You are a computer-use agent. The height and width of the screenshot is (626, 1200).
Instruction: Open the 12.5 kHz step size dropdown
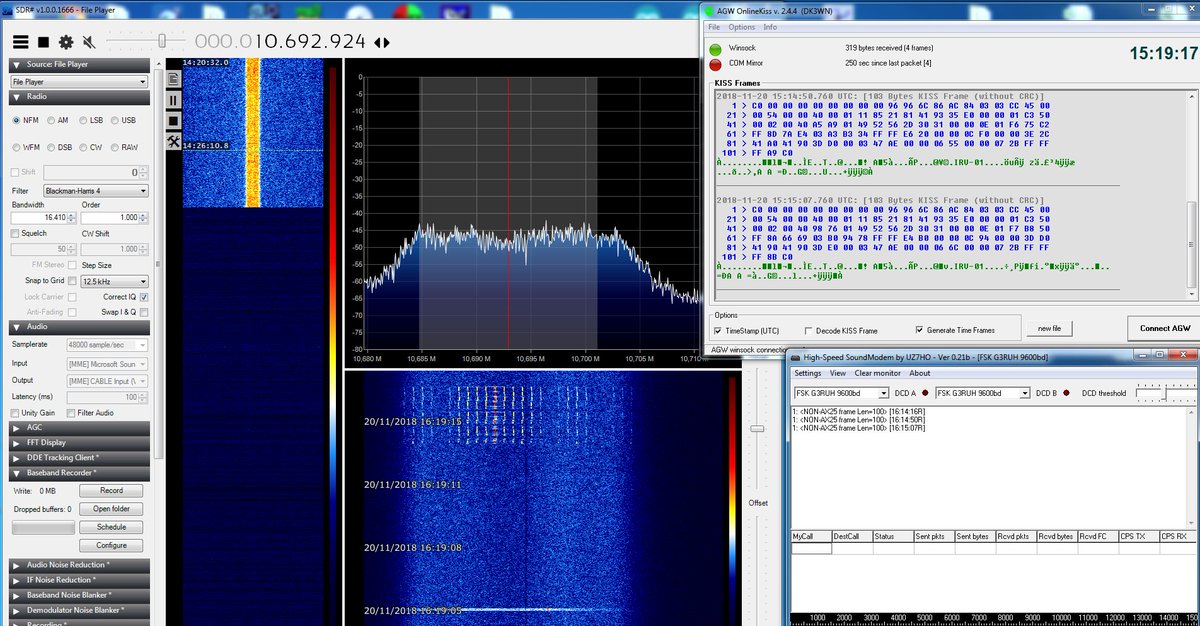[116, 281]
